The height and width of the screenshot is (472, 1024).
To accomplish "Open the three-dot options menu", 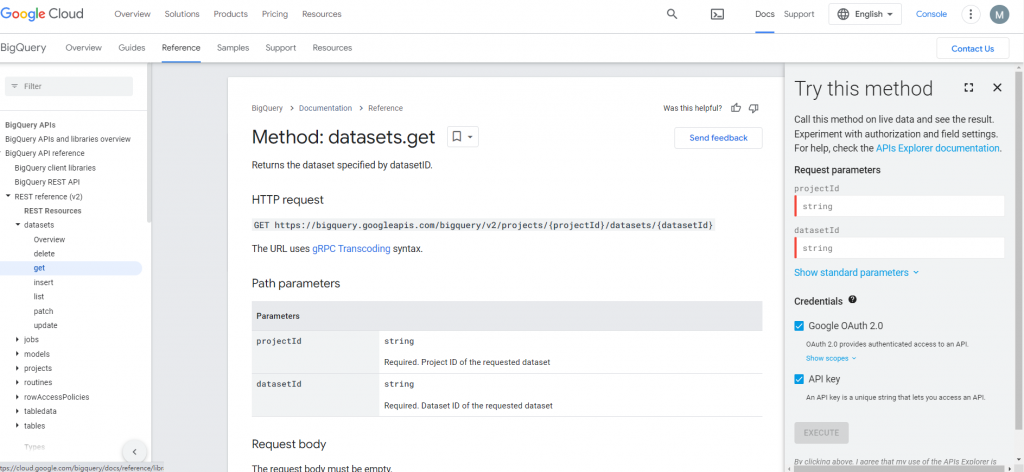I will pos(970,14).
